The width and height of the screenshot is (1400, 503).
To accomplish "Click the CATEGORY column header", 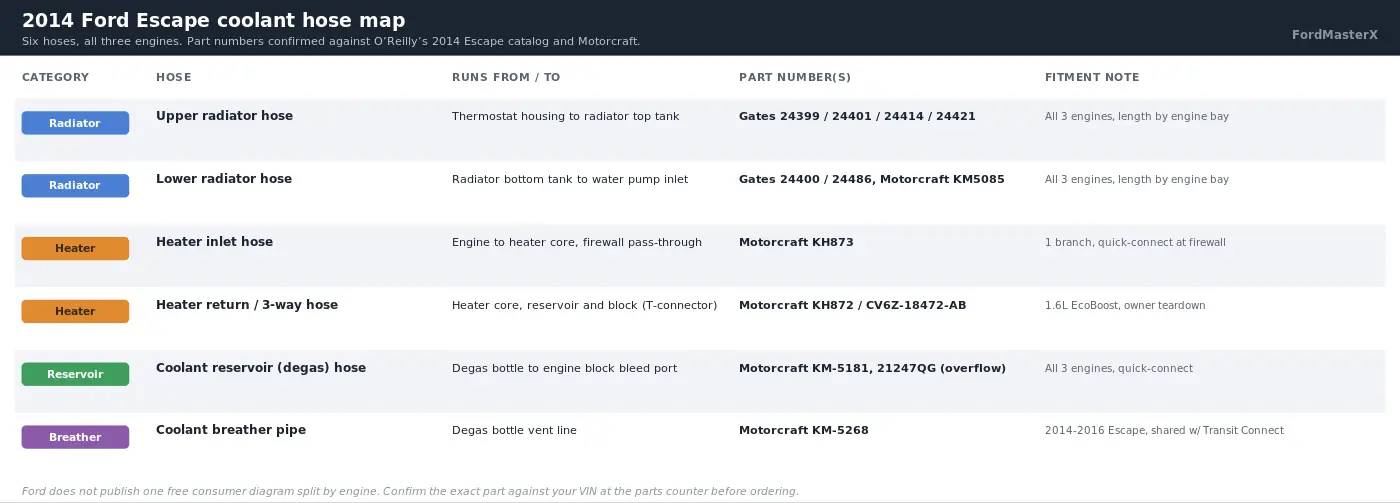I will coord(55,77).
